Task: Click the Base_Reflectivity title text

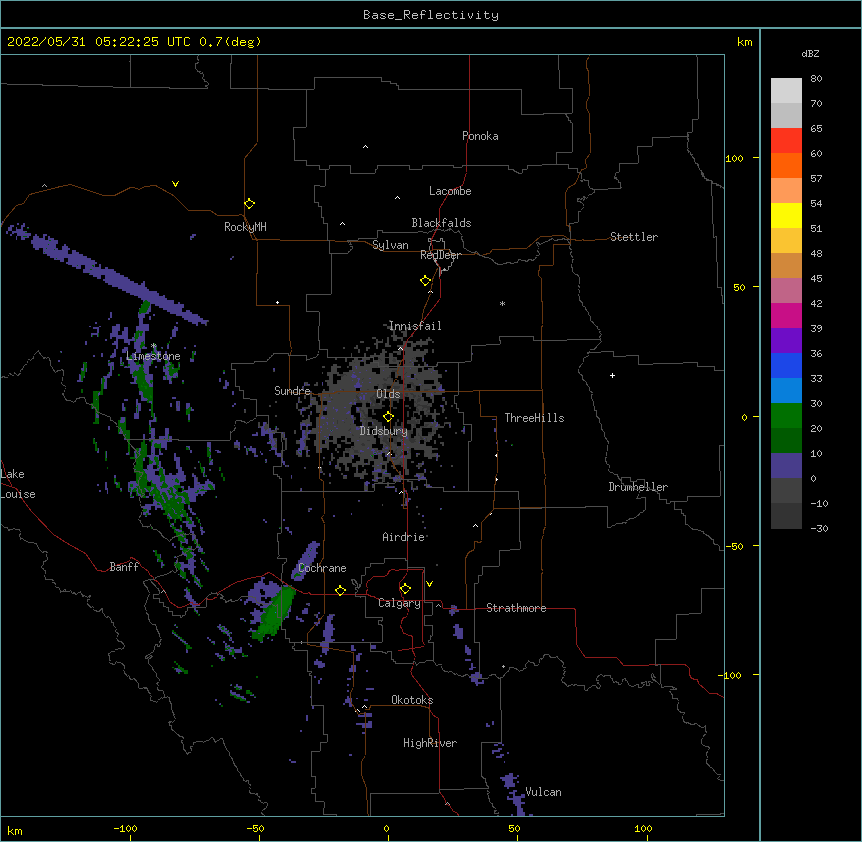Action: click(x=431, y=15)
